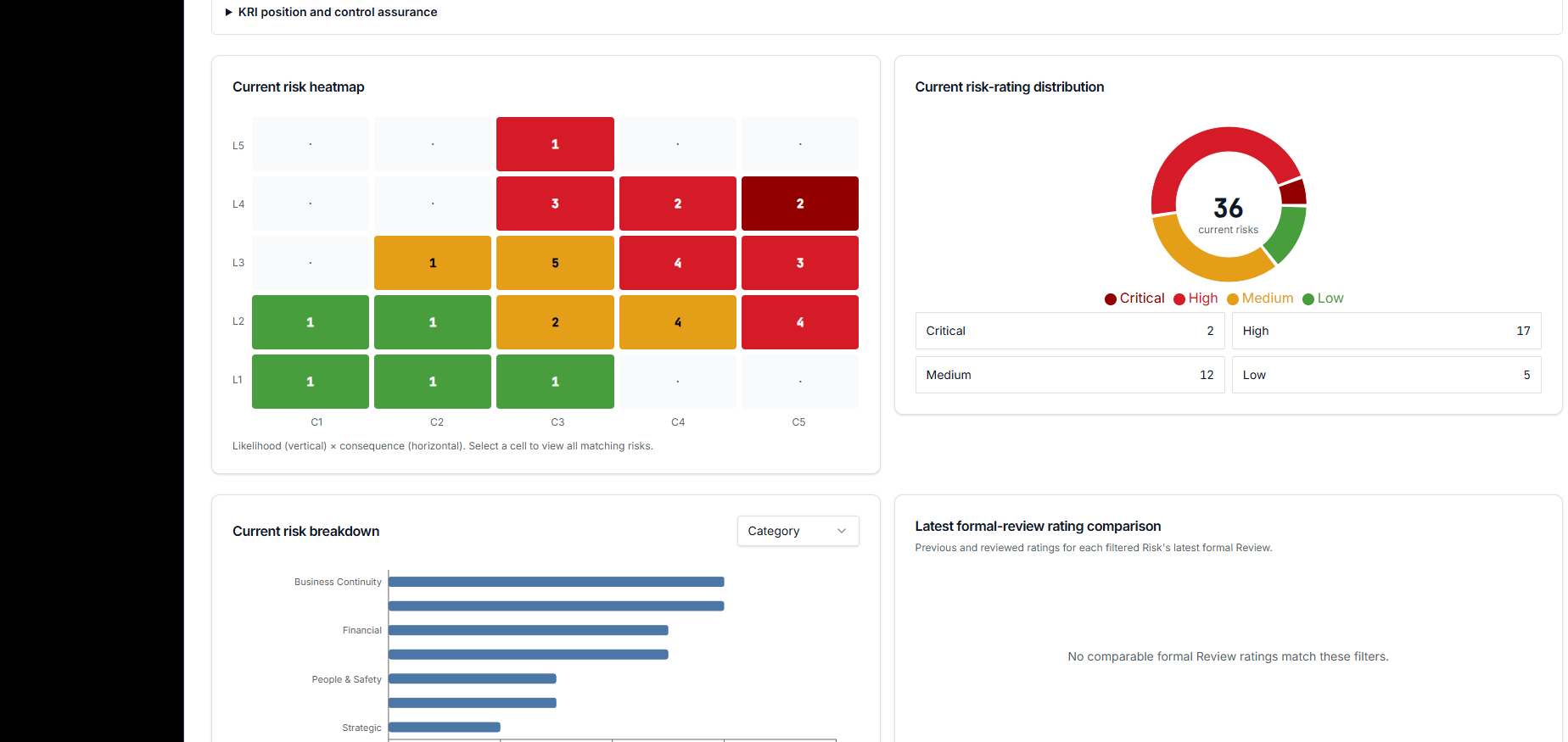The height and width of the screenshot is (742, 1568).
Task: Toggle the Medium legend item
Action: (x=1260, y=298)
